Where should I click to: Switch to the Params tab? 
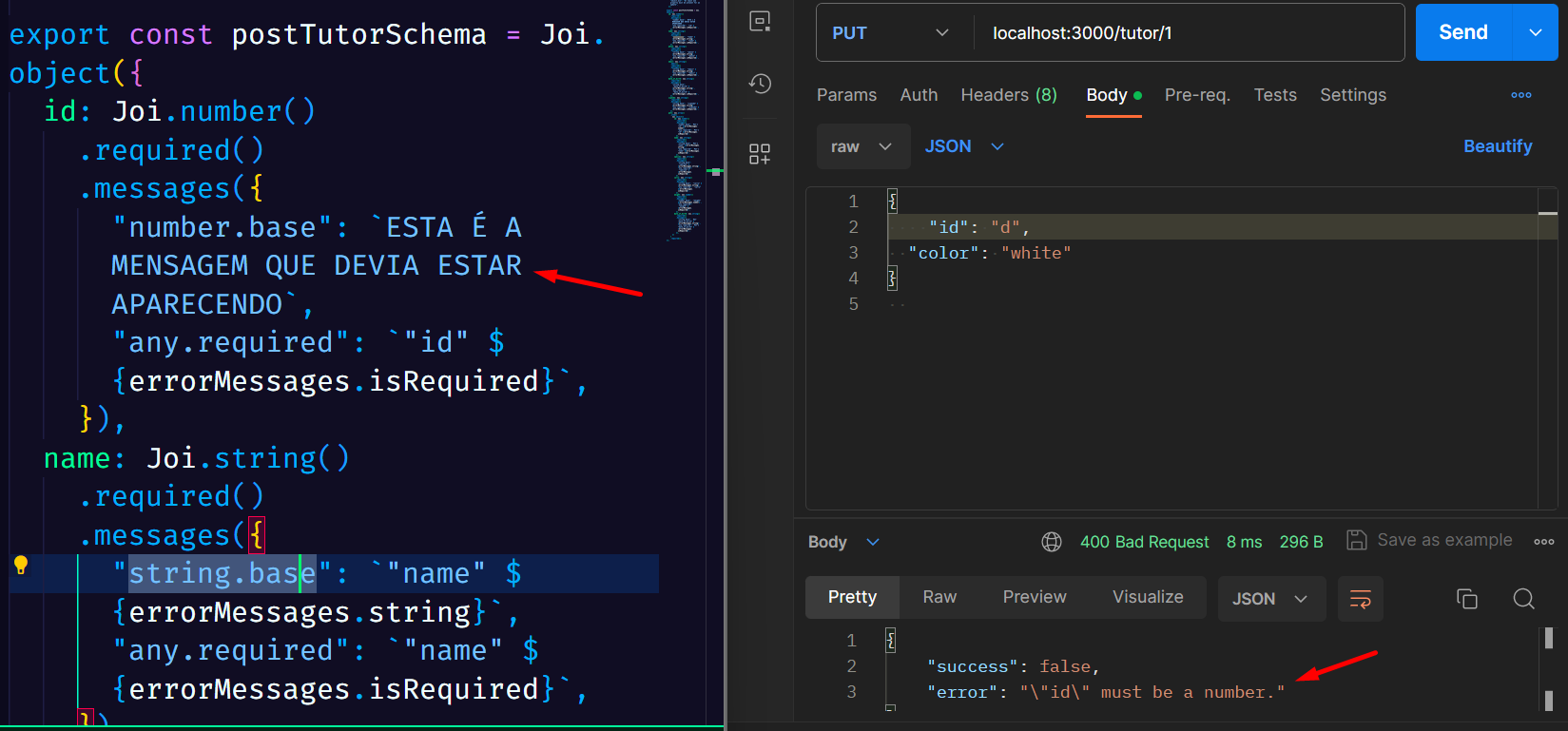point(846,95)
